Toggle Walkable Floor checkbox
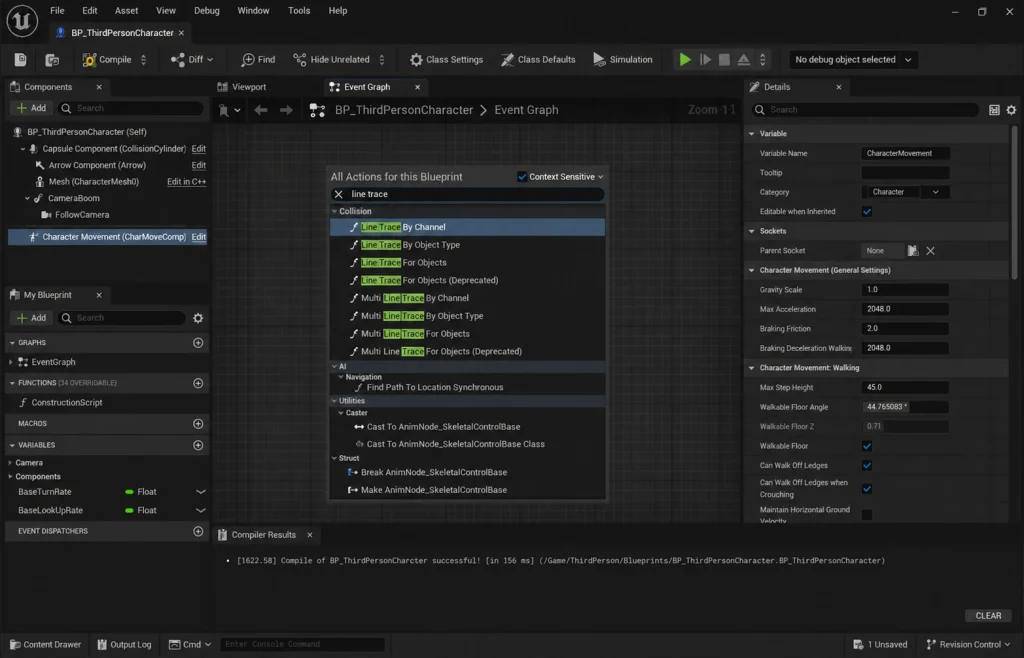1024x658 pixels. click(867, 446)
